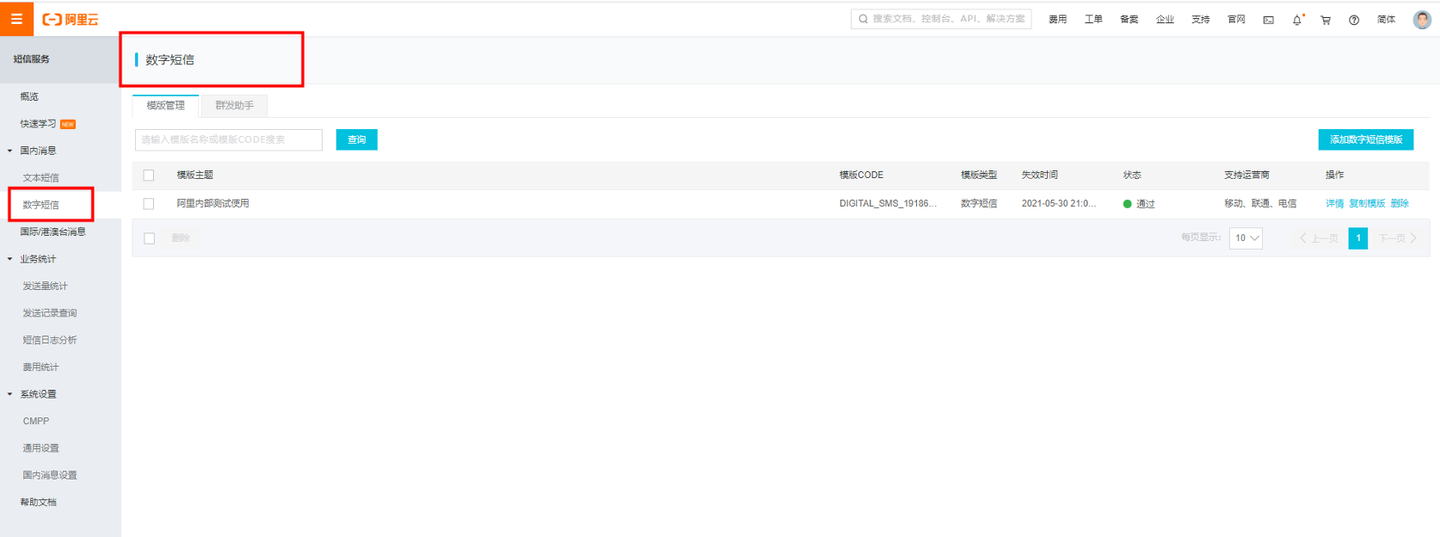This screenshot has width=1440, height=537.
Task: Open the page size dropdown showing 10
Action: click(x=1246, y=238)
